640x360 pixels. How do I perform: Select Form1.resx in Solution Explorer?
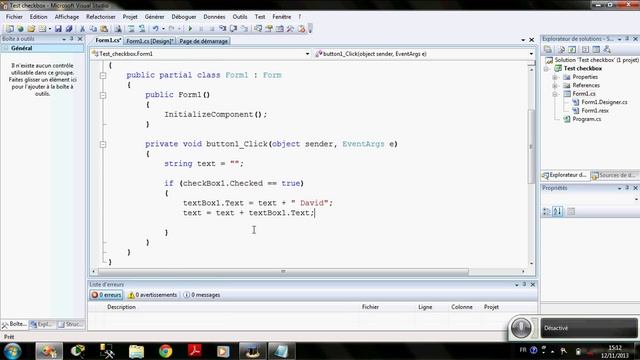(x=595, y=111)
